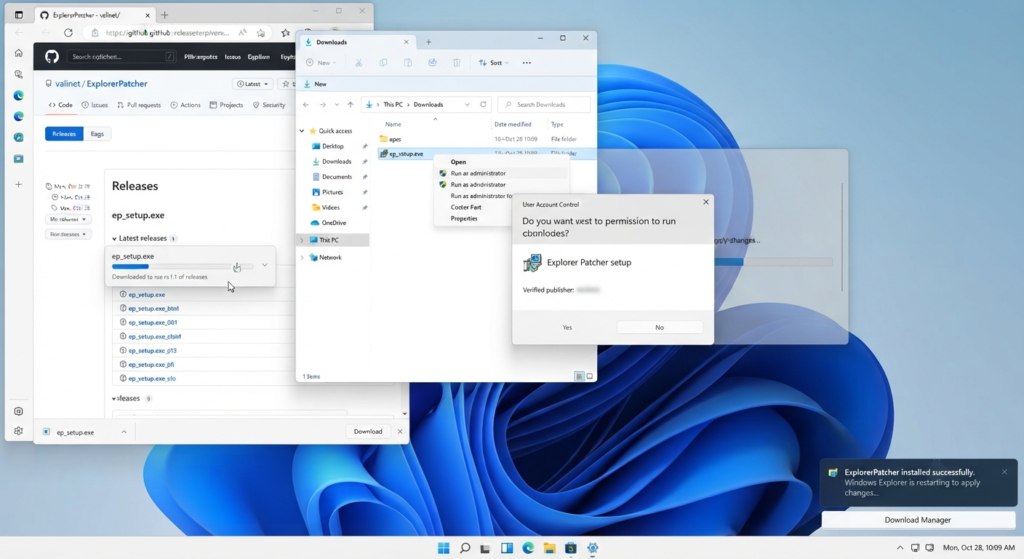Open the Actions tab on GitHub

pyautogui.click(x=185, y=105)
